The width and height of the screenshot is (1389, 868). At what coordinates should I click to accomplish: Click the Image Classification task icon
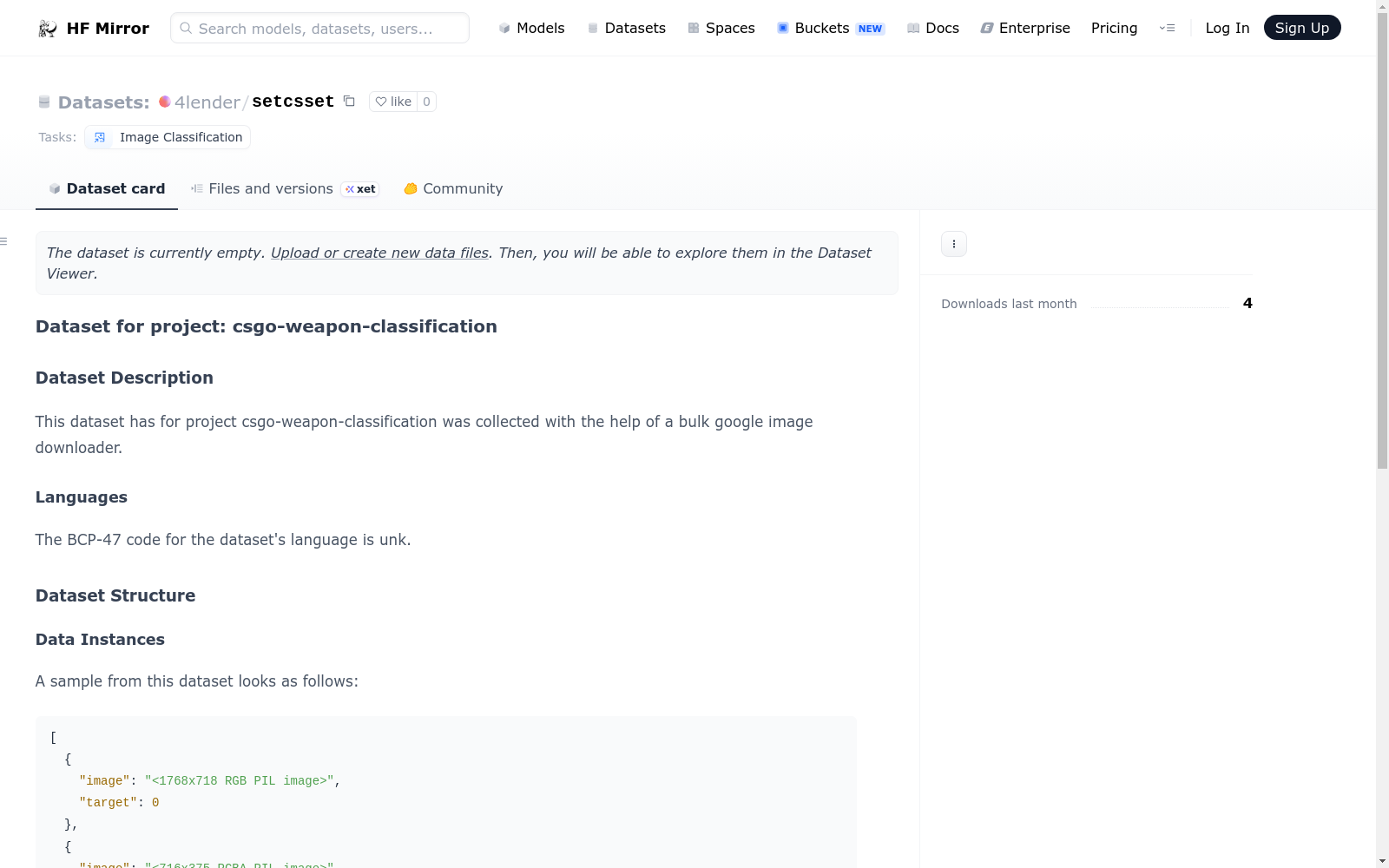point(100,137)
